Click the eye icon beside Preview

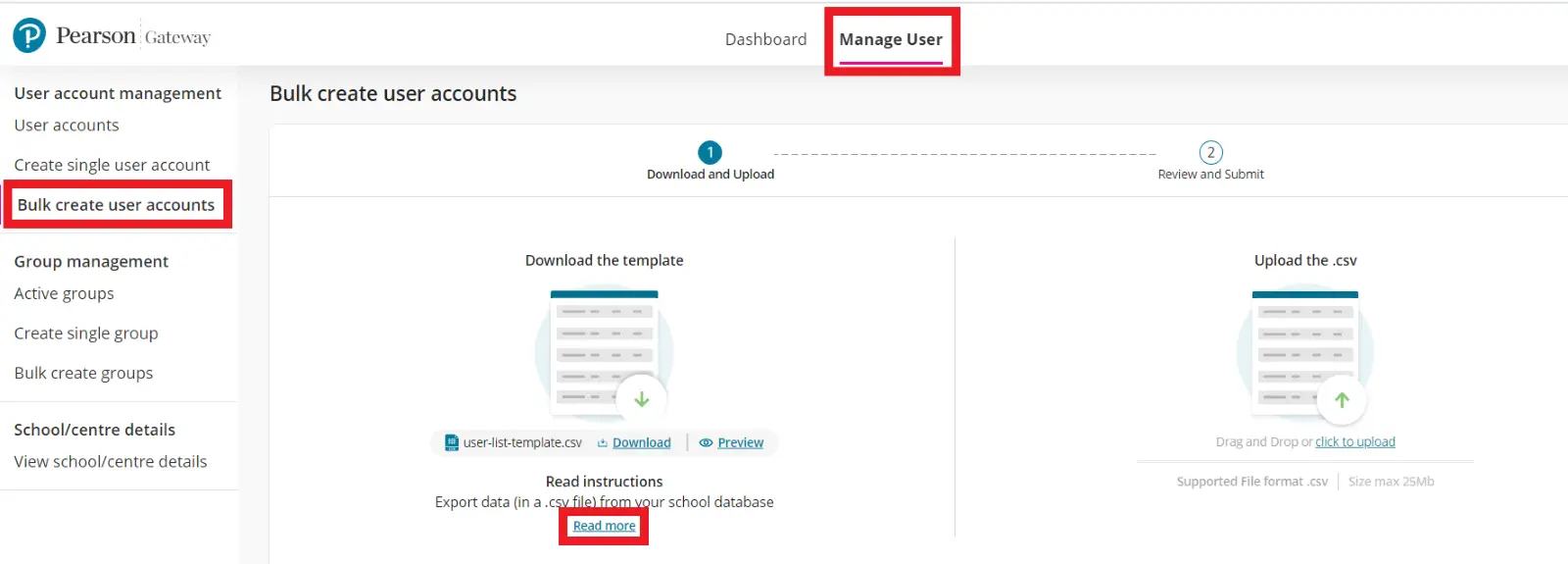[706, 443]
